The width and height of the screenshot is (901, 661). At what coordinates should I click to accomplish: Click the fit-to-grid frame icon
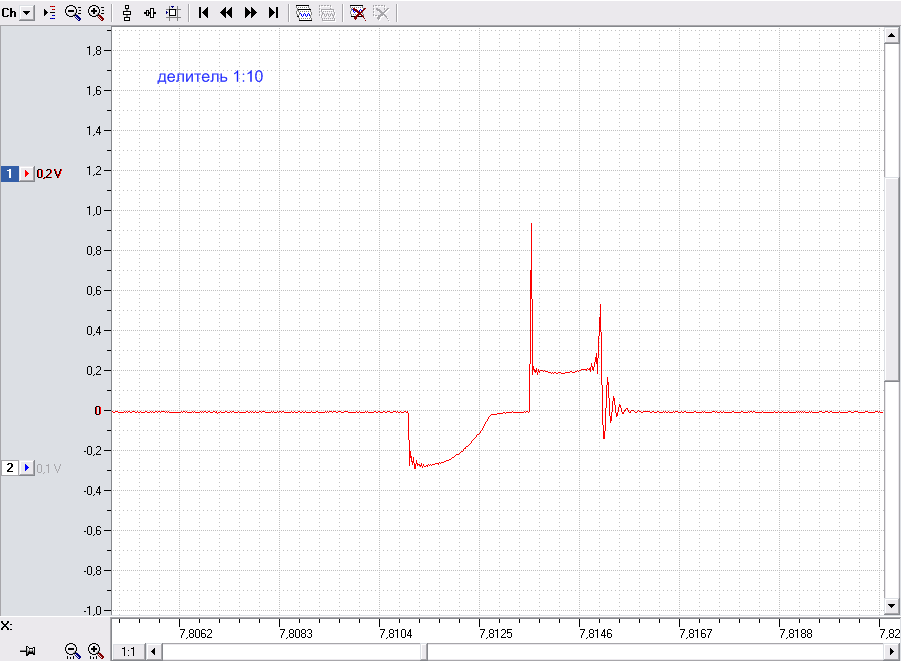[x=173, y=13]
